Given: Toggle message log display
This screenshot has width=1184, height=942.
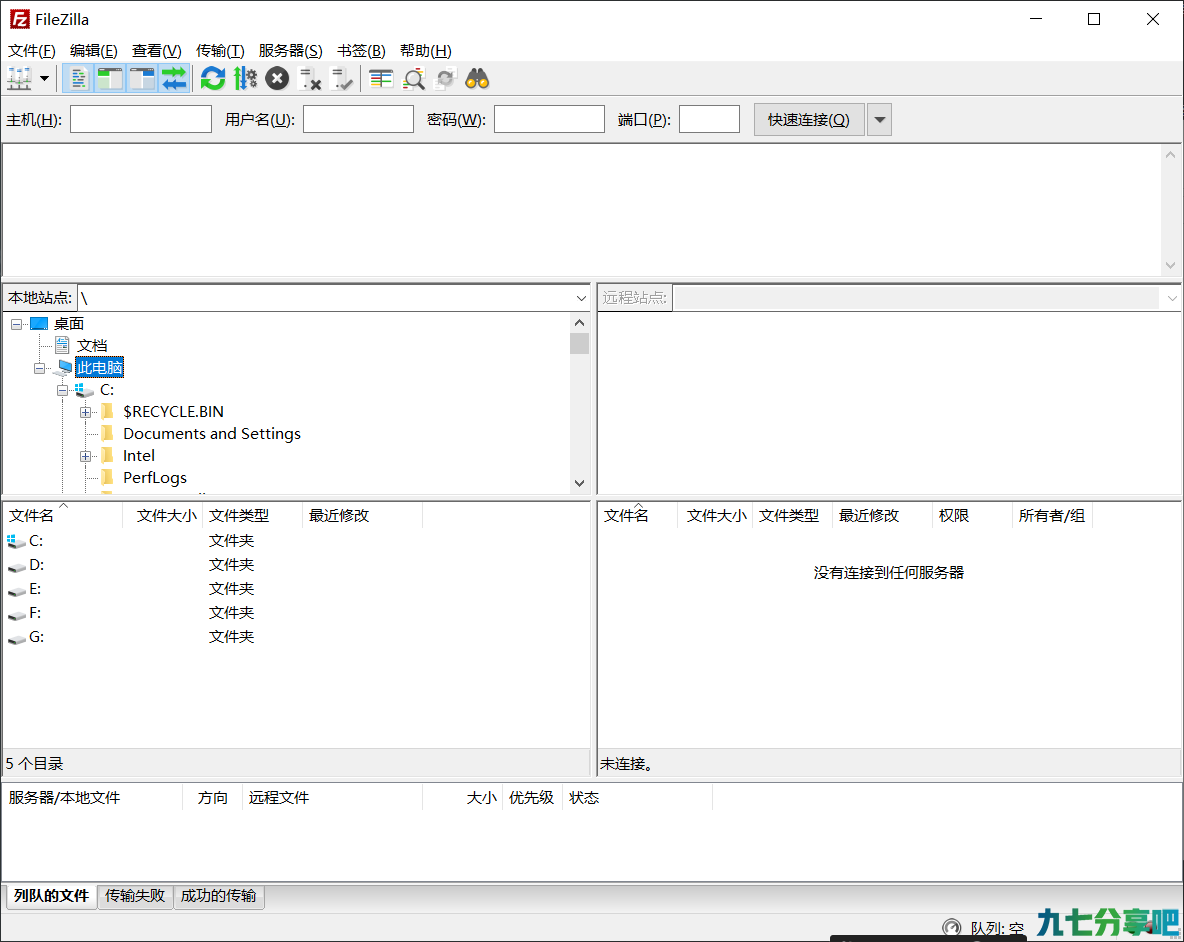Looking at the screenshot, I should tap(78, 78).
